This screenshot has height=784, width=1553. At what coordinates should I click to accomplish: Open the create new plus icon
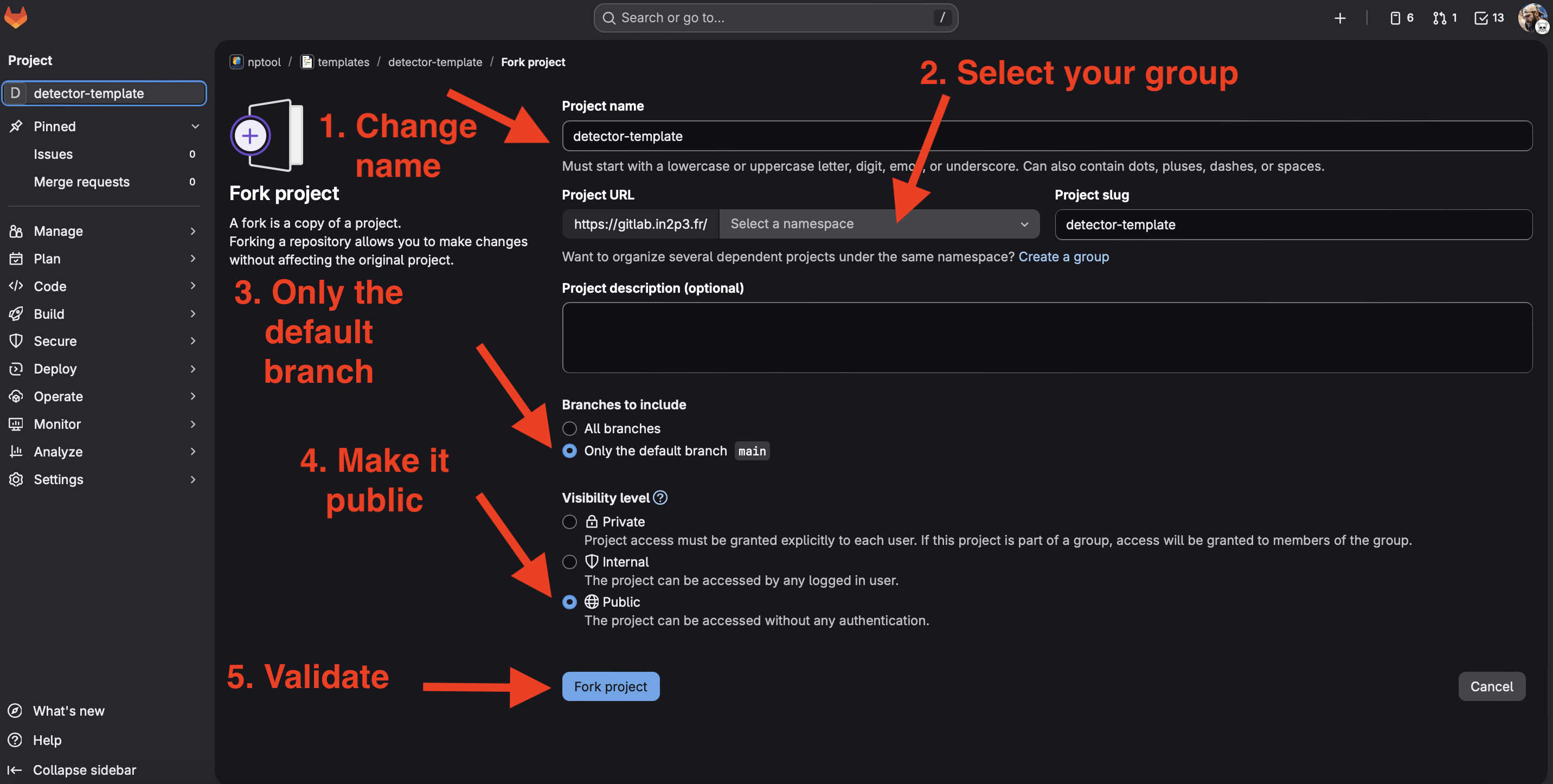1339,18
